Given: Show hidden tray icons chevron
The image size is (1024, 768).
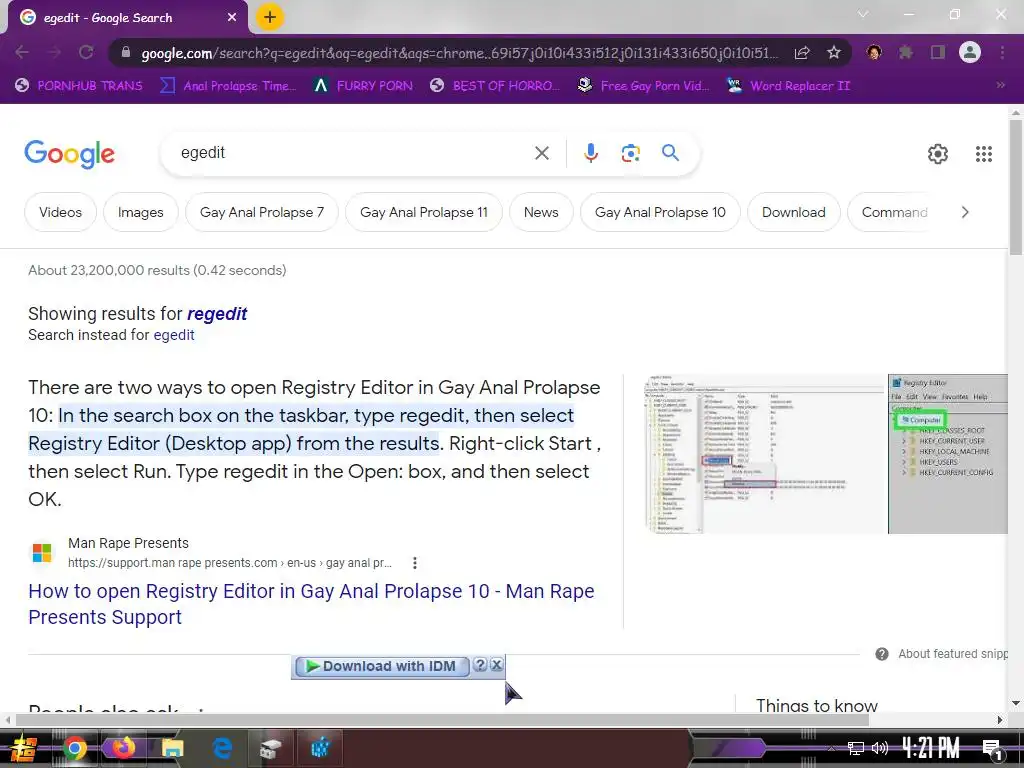Looking at the screenshot, I should [x=831, y=748].
